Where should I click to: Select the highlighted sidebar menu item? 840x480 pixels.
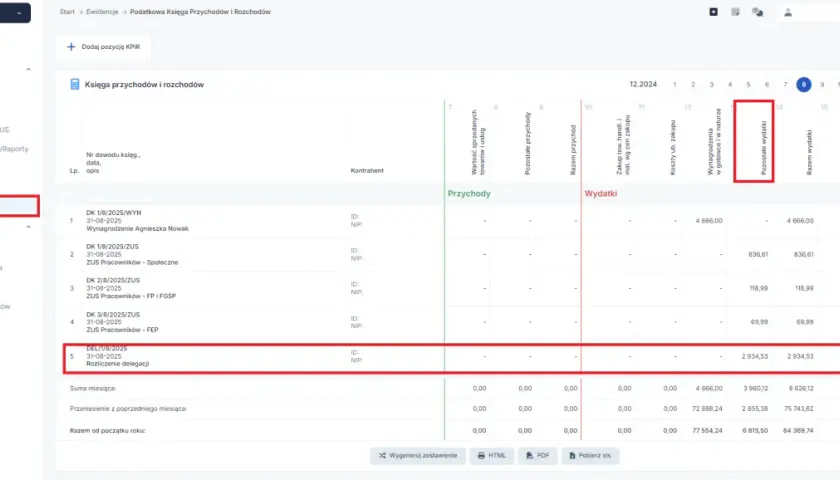(x=19, y=206)
